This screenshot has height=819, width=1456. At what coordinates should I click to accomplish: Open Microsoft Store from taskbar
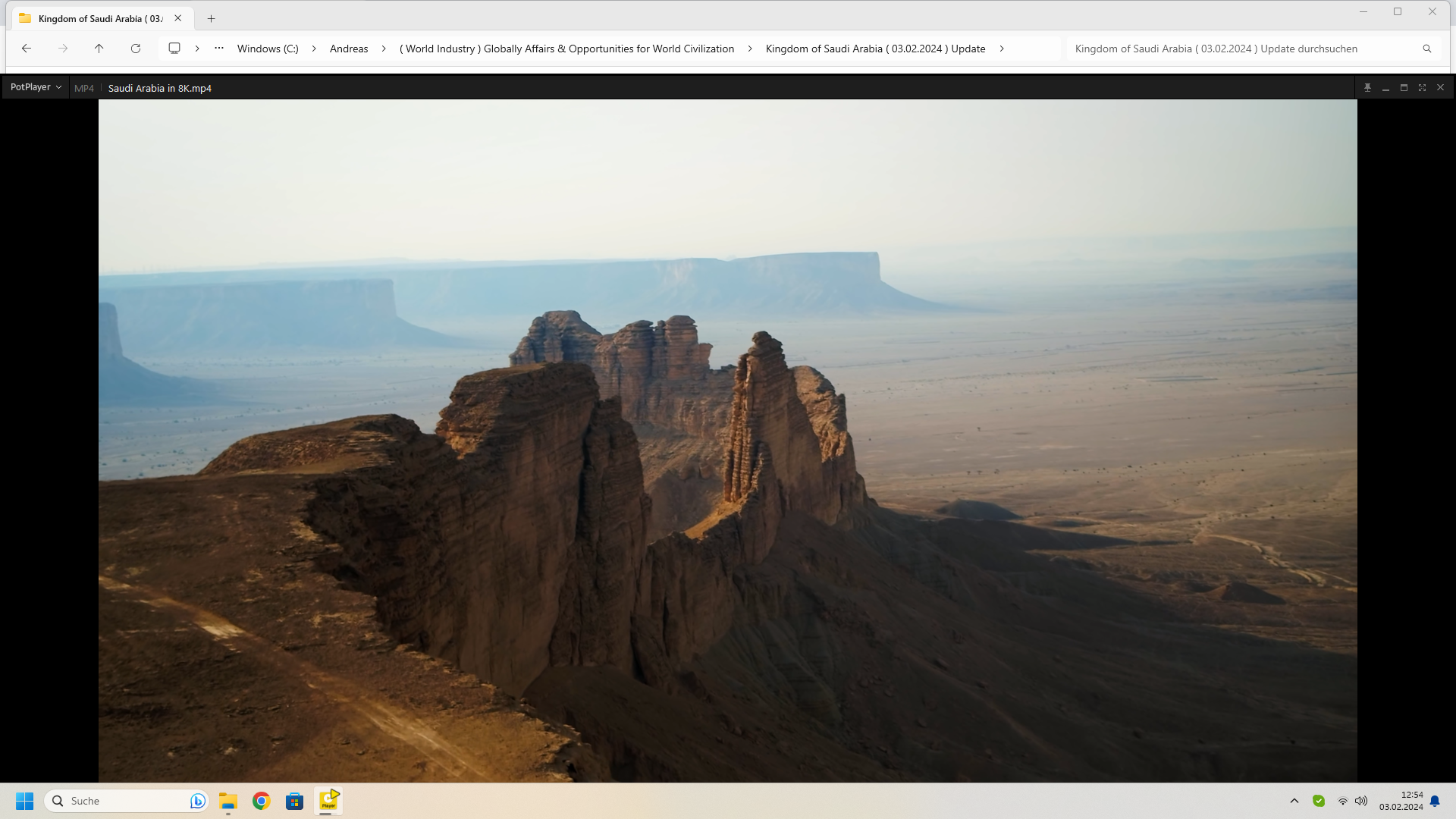(295, 801)
